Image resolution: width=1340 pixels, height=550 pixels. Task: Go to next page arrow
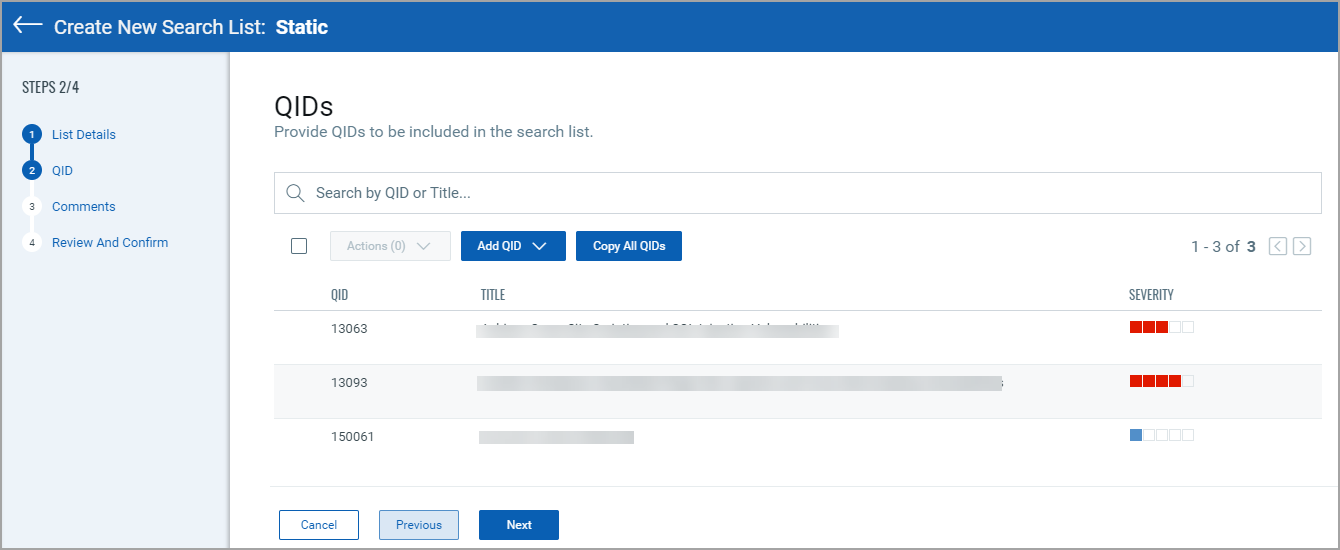(1302, 246)
